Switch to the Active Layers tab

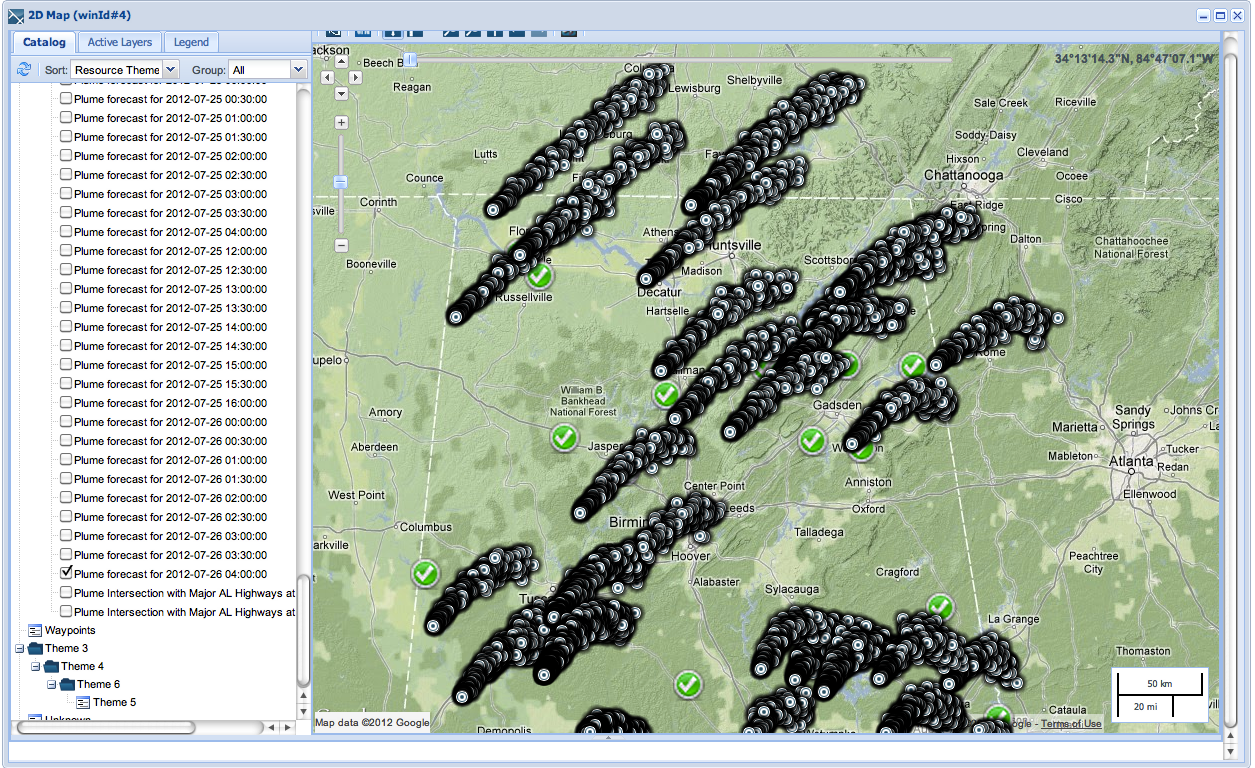point(120,42)
